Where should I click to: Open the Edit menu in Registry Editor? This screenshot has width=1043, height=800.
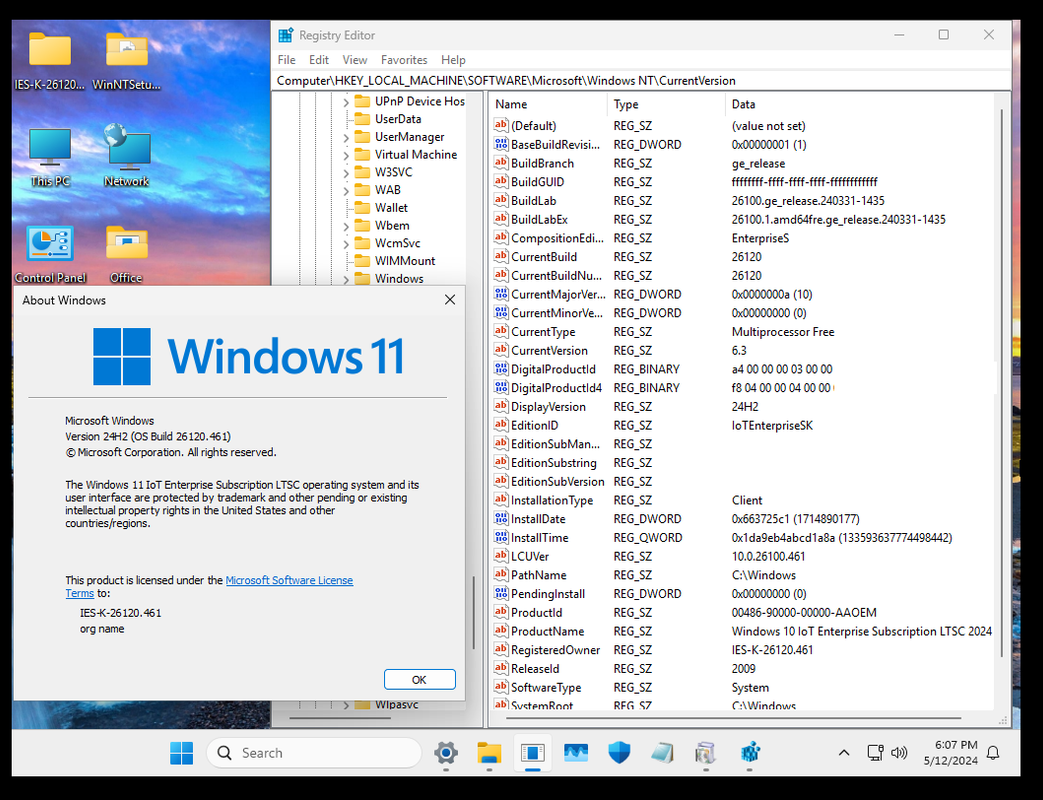[319, 60]
